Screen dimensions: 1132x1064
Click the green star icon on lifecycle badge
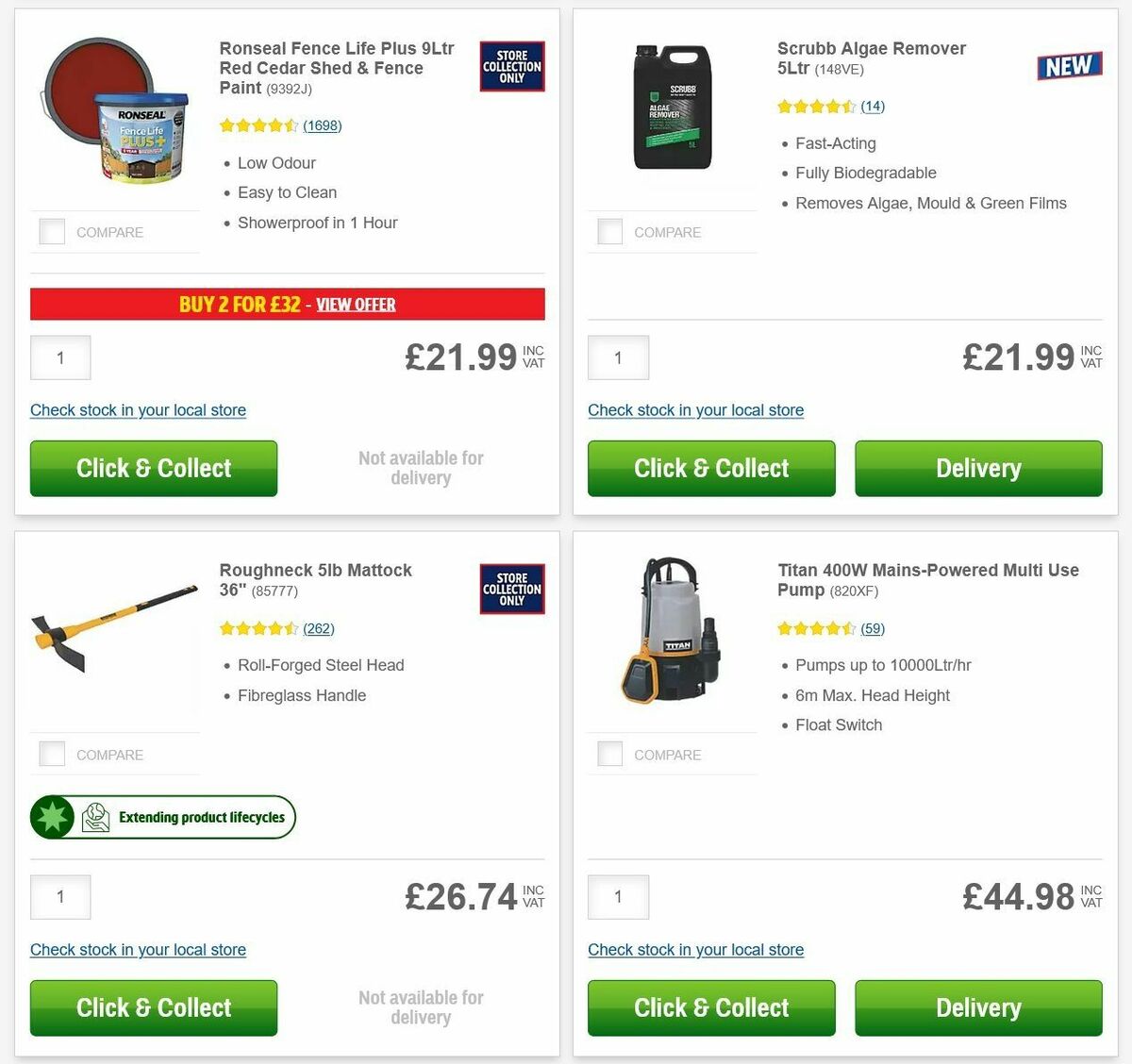[x=54, y=817]
